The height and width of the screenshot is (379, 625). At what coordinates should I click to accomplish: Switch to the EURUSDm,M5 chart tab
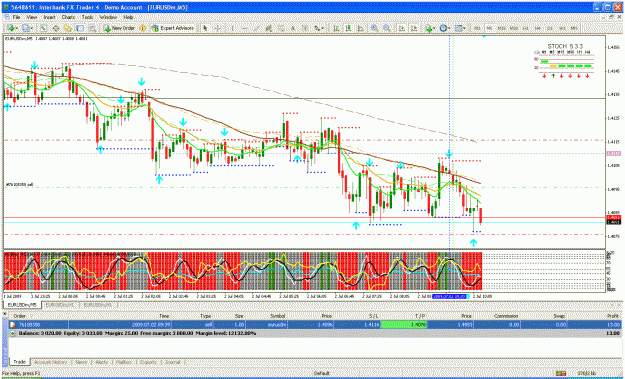[x=22, y=304]
